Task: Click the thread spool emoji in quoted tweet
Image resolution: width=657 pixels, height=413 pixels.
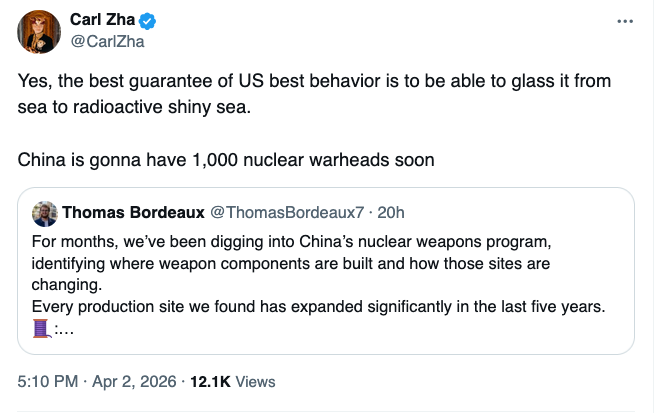Action: click(41, 328)
